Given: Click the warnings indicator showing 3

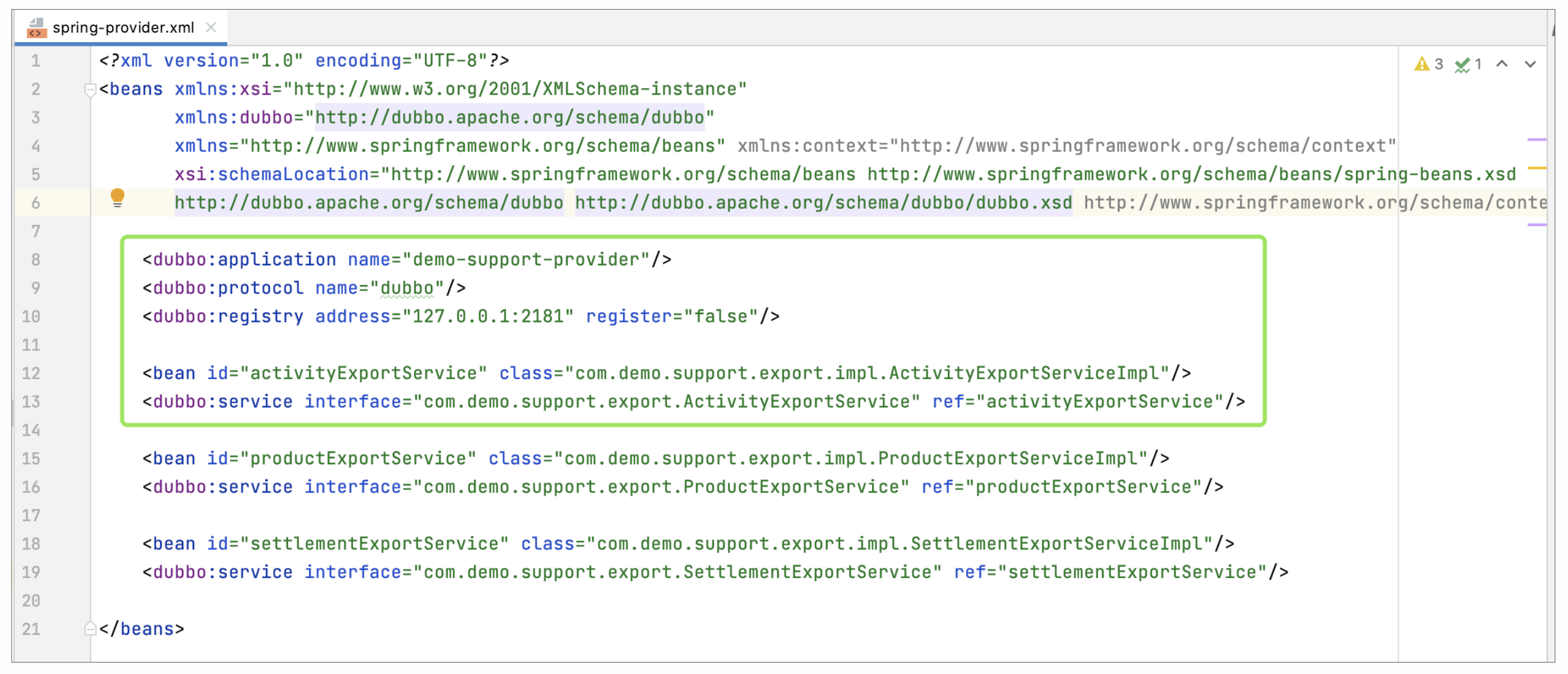Looking at the screenshot, I should click(x=1428, y=64).
